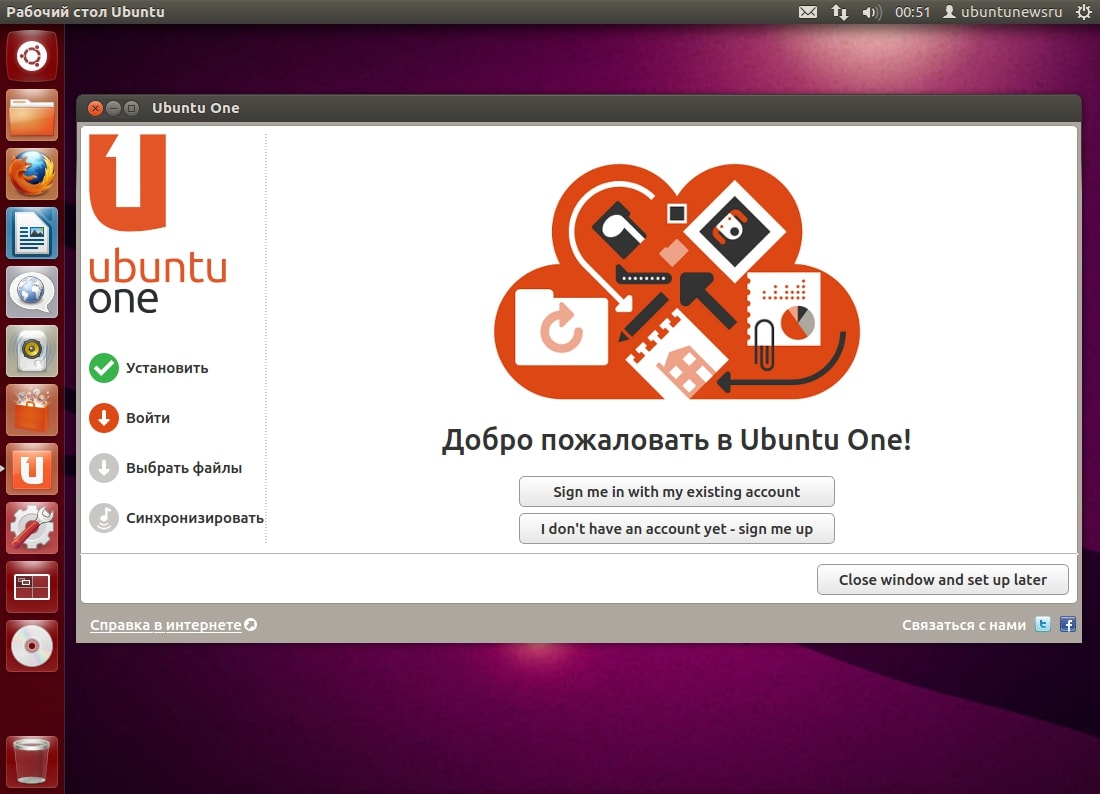Open the Empathy chat globe launcher icon
This screenshot has width=1100, height=794.
pos(32,292)
